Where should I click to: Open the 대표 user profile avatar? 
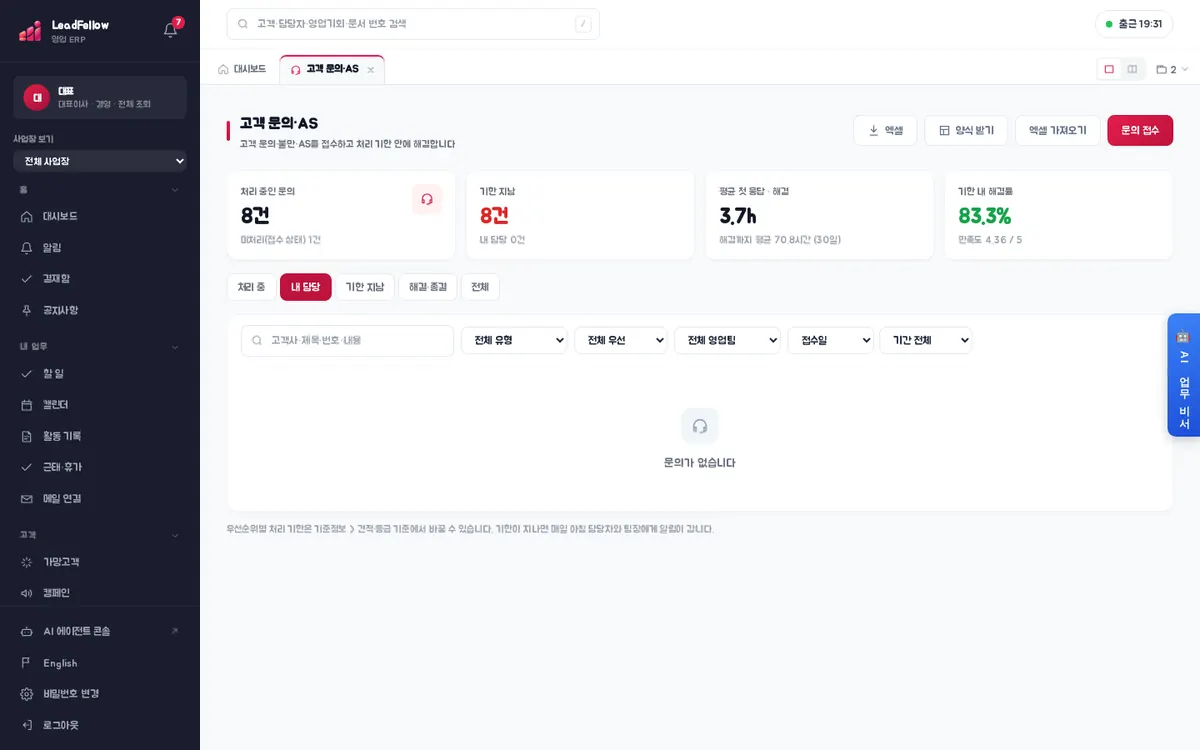coord(37,97)
